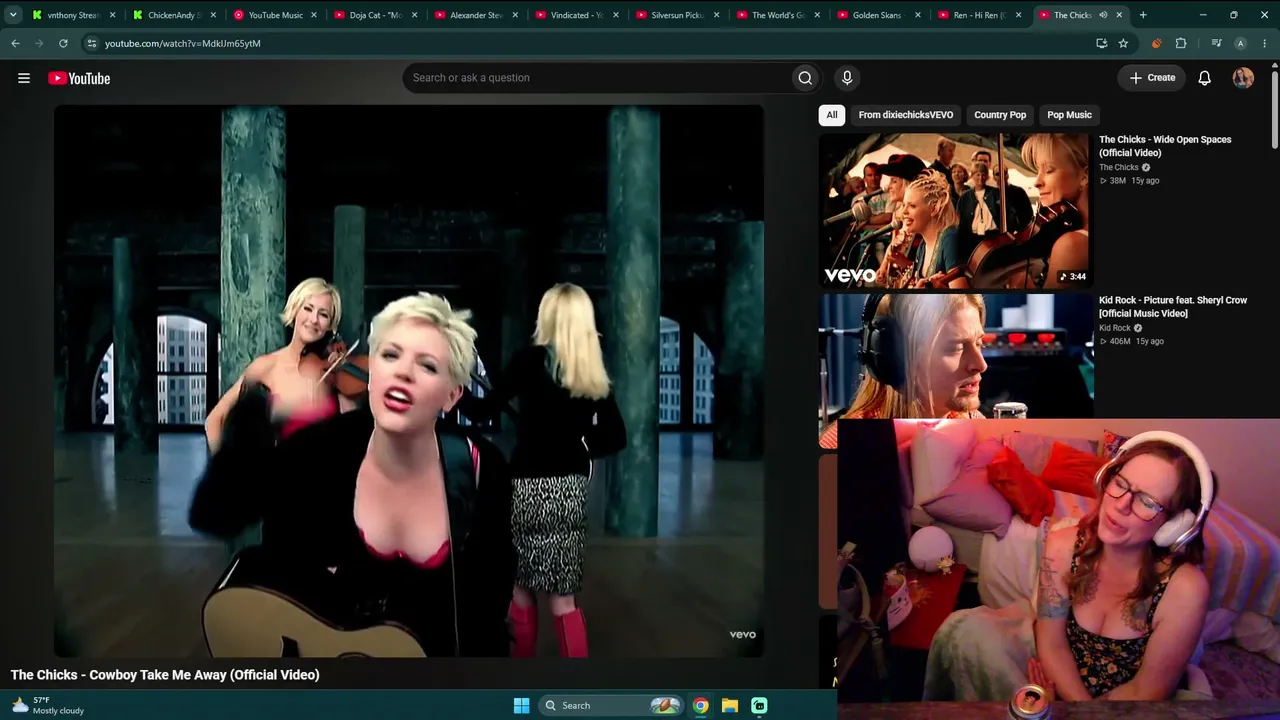Switch to the Golden Skans tab
This screenshot has height=720, width=1280.
click(x=879, y=15)
